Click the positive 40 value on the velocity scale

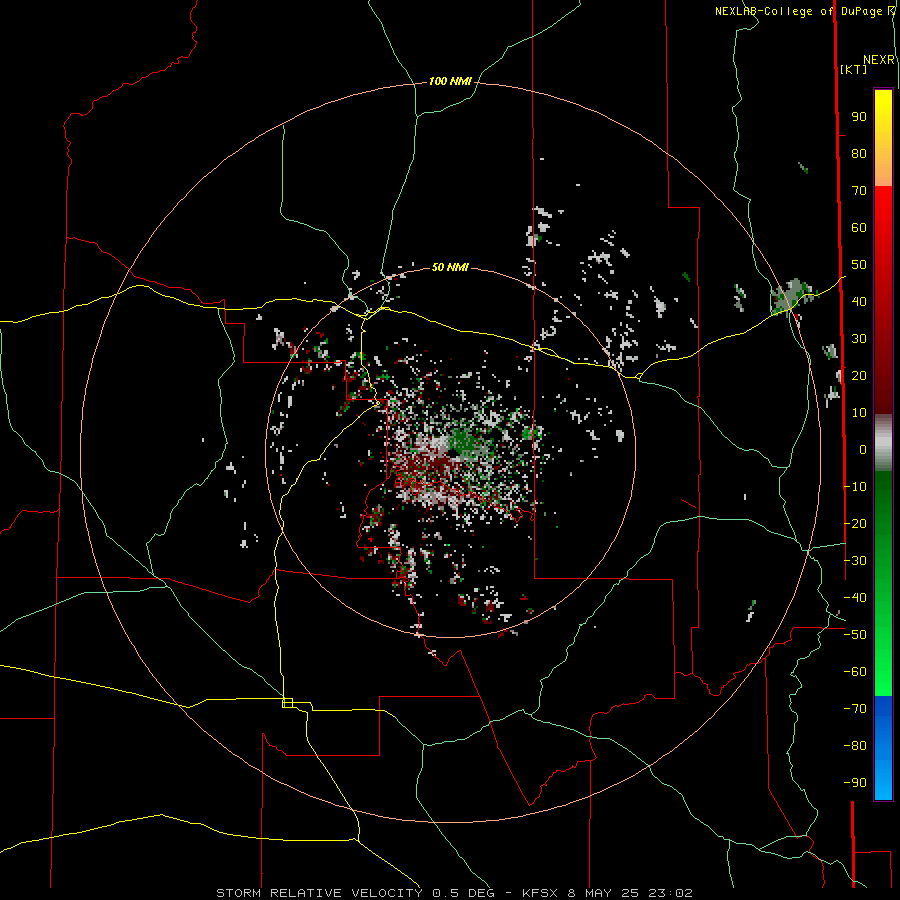[859, 301]
